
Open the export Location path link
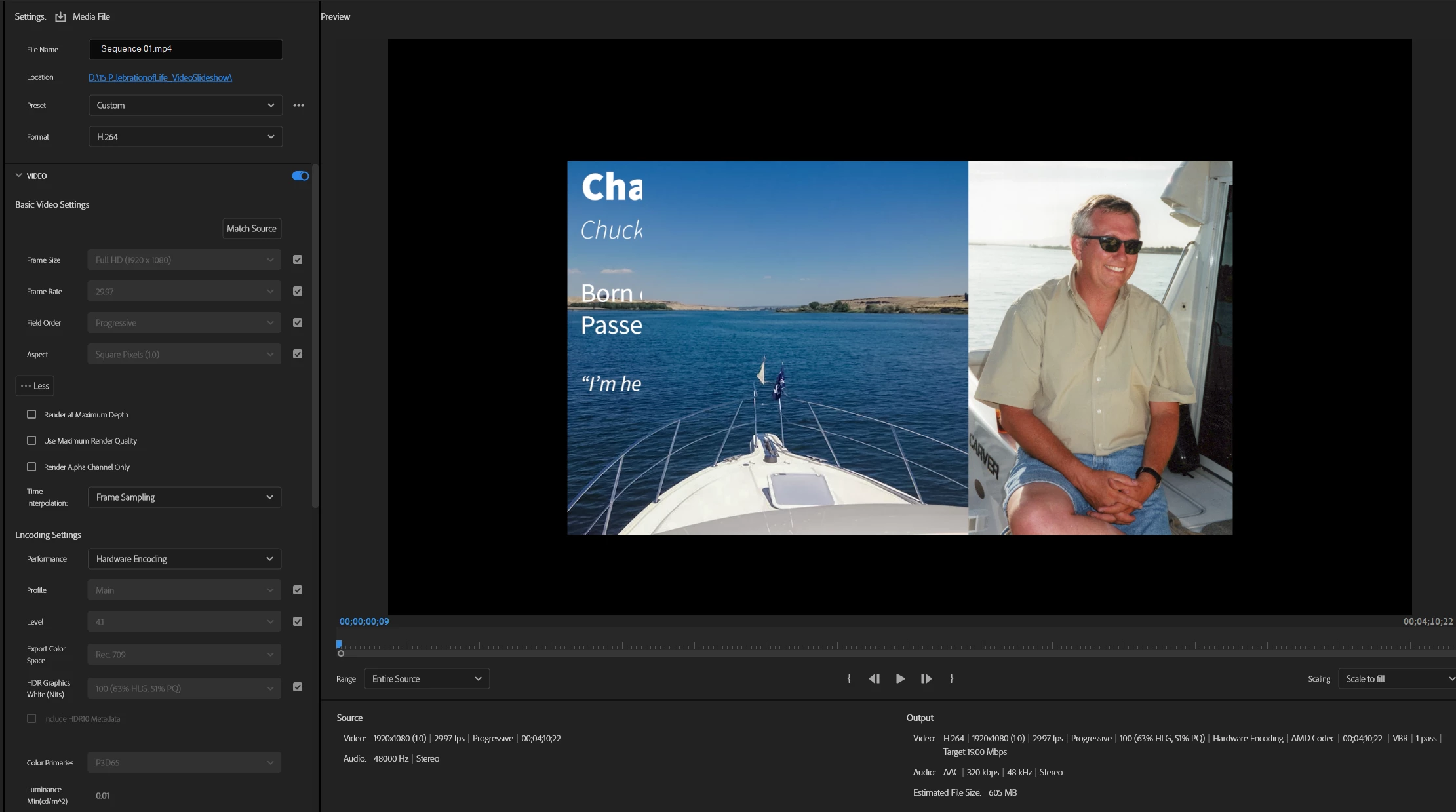tap(160, 77)
